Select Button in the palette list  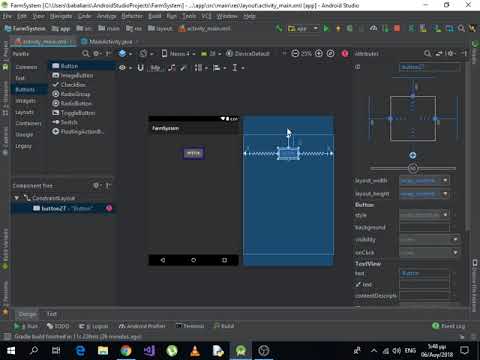coord(82,66)
